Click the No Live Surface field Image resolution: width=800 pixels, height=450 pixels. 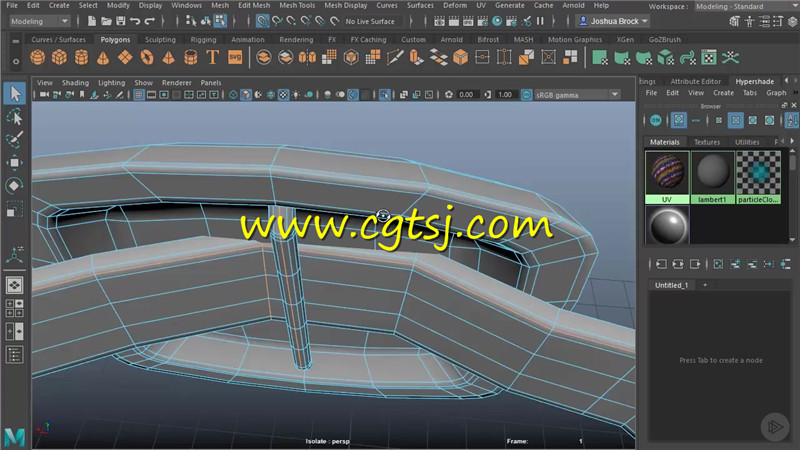(371, 21)
